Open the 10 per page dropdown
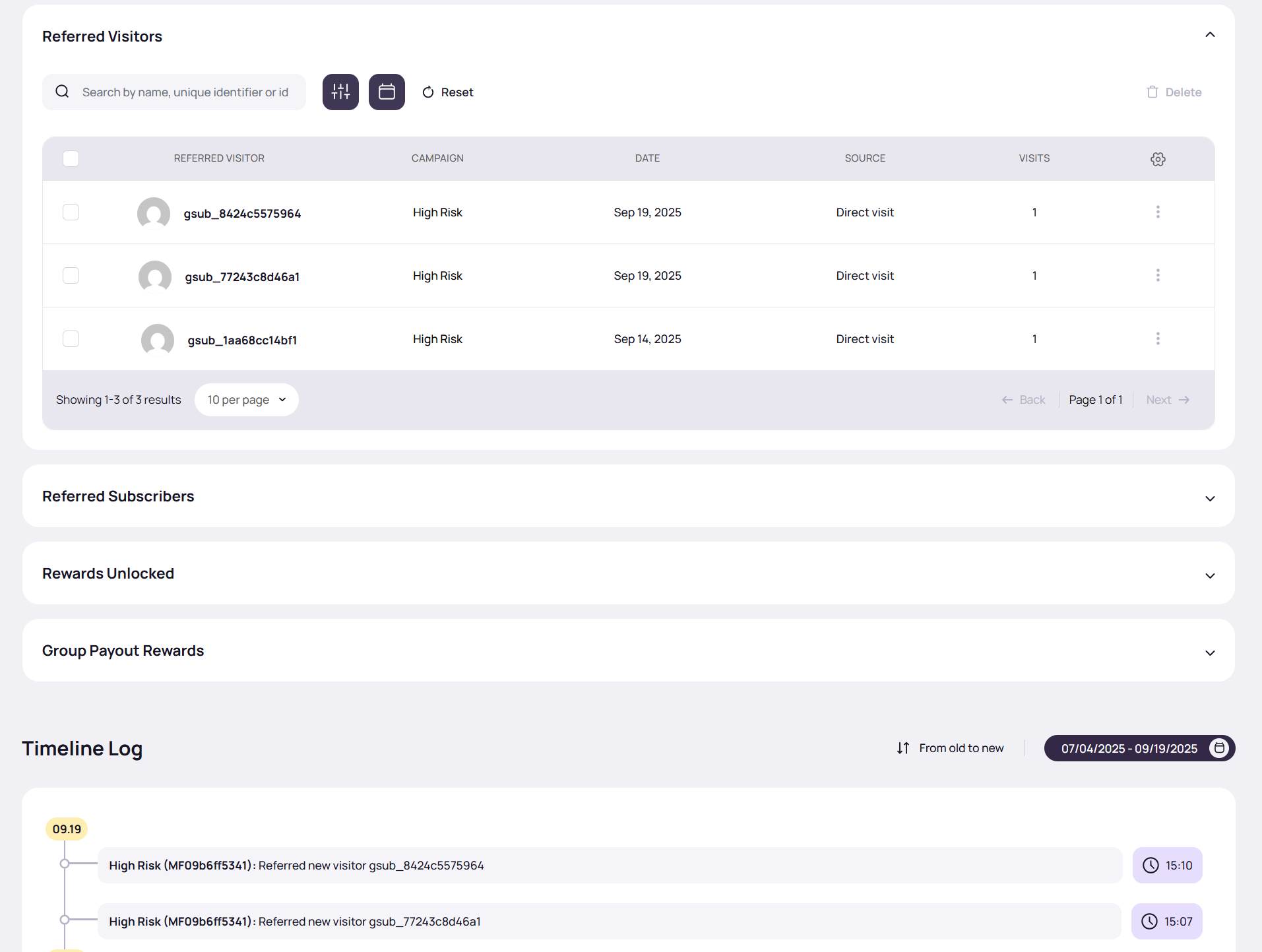The image size is (1262, 952). tap(246, 400)
